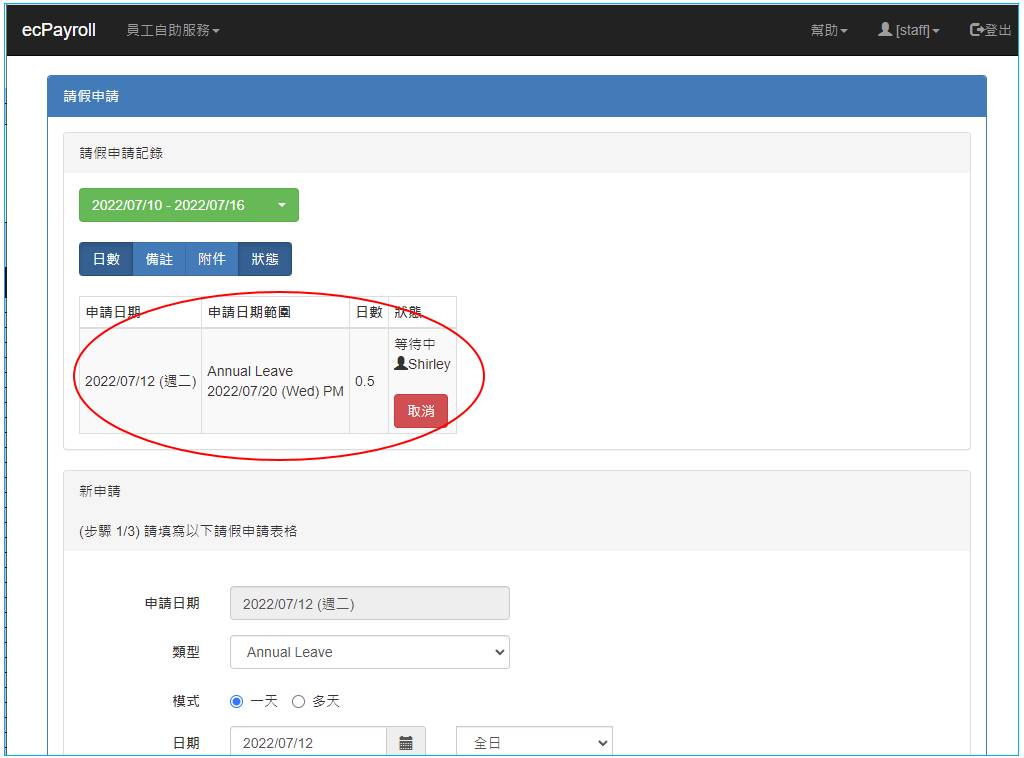
Task: Click the 日期 2022/07/12 input field
Action: tap(308, 742)
